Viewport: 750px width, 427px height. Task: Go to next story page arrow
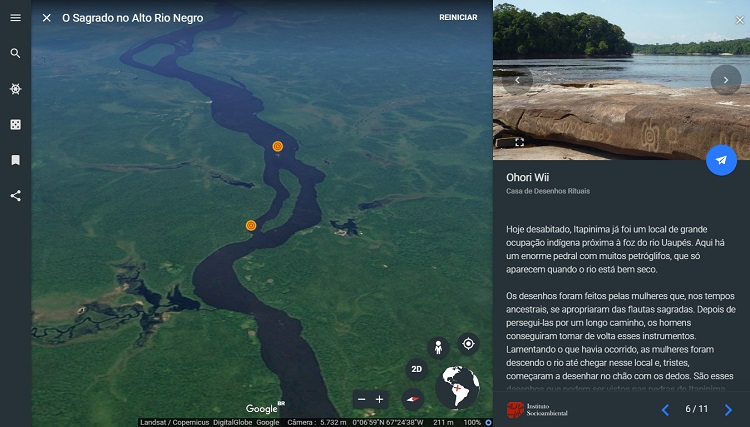pyautogui.click(x=728, y=409)
